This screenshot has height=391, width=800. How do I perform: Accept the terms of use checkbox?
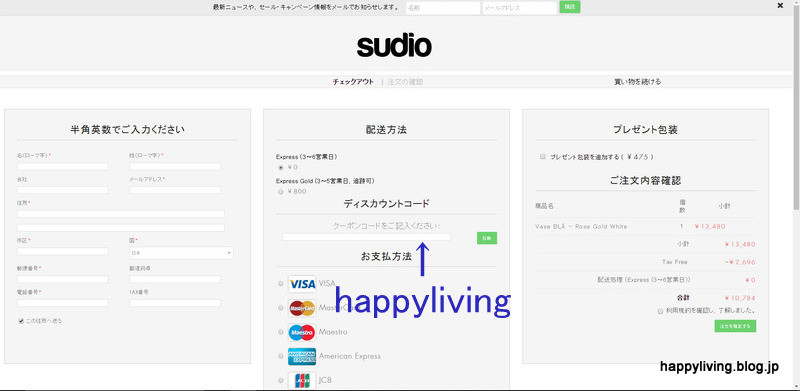(x=660, y=310)
